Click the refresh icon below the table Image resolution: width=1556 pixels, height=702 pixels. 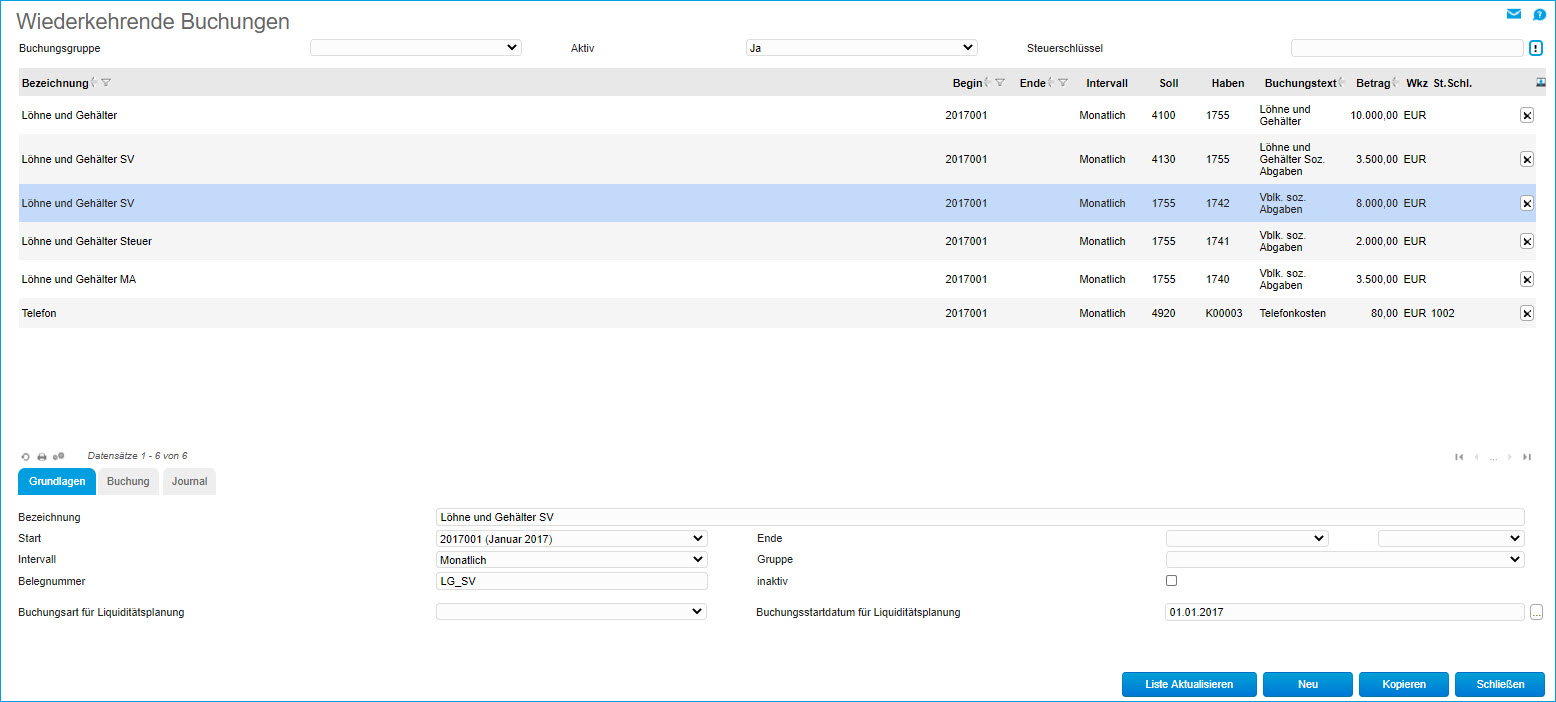[x=25, y=457]
